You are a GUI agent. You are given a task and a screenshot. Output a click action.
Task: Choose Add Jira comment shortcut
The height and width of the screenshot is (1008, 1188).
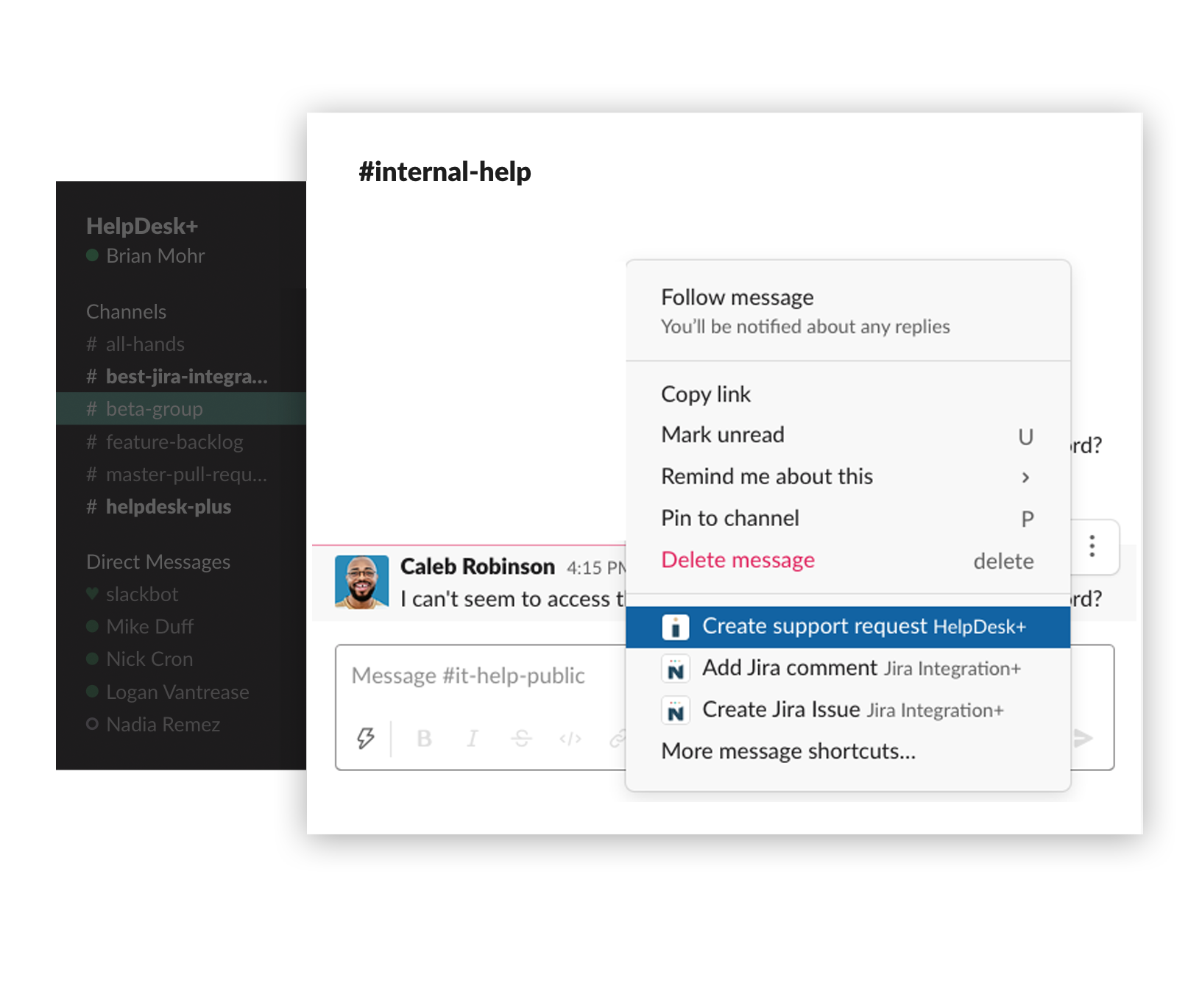848,669
